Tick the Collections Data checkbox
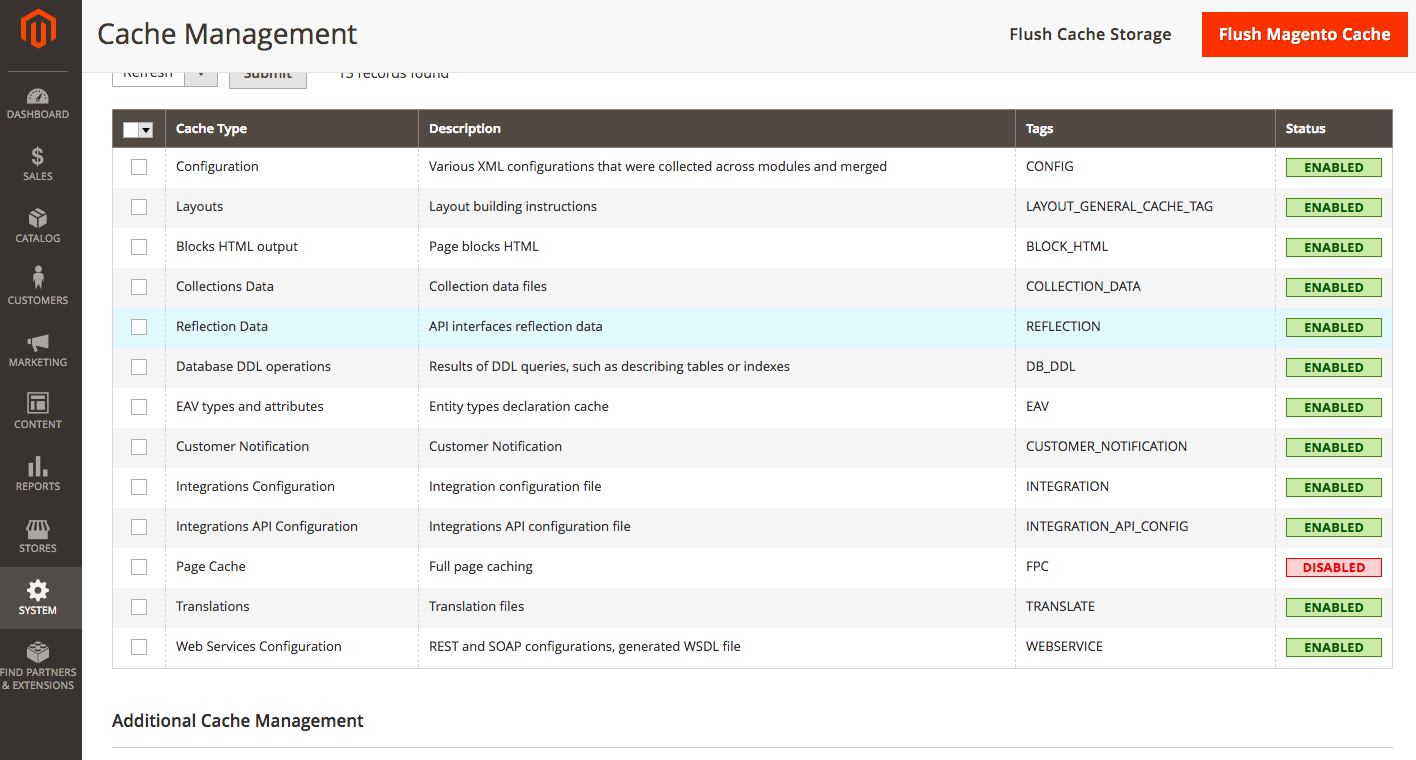 point(139,287)
